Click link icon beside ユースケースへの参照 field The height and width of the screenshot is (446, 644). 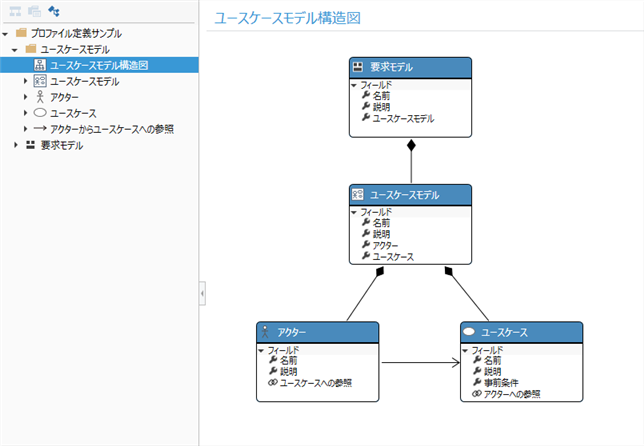pyautogui.click(x=272, y=383)
